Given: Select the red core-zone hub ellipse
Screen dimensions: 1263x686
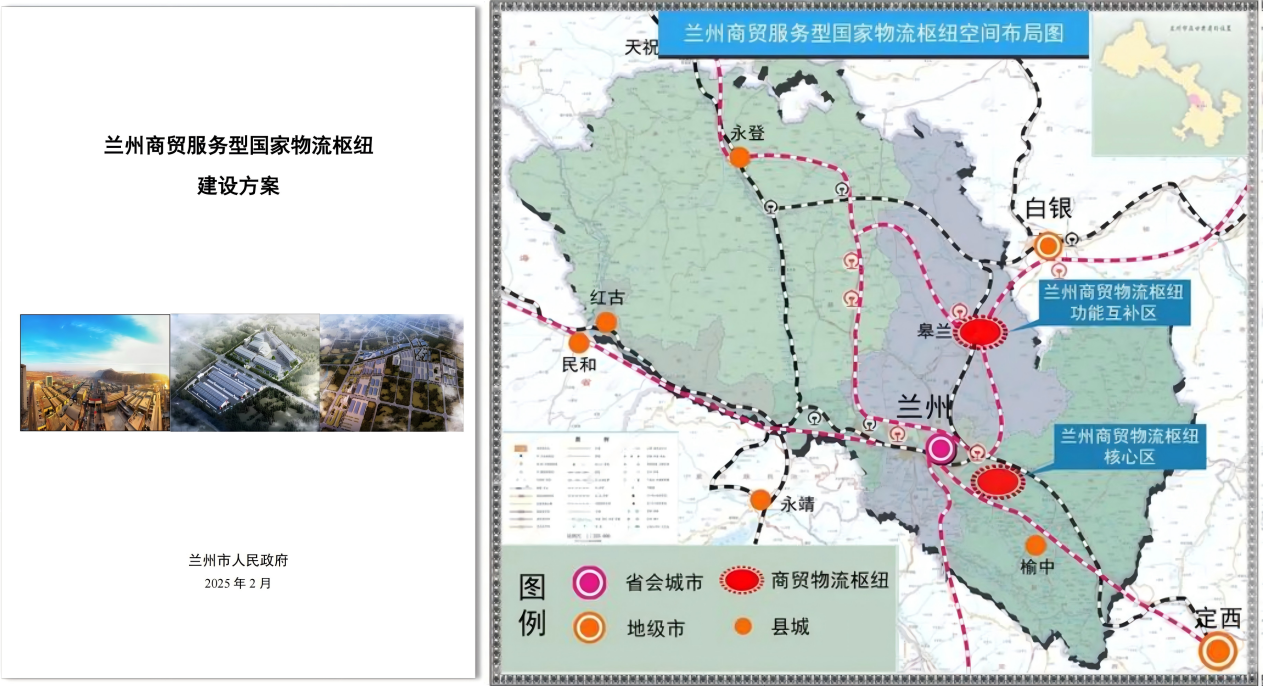Looking at the screenshot, I should pos(997,483).
